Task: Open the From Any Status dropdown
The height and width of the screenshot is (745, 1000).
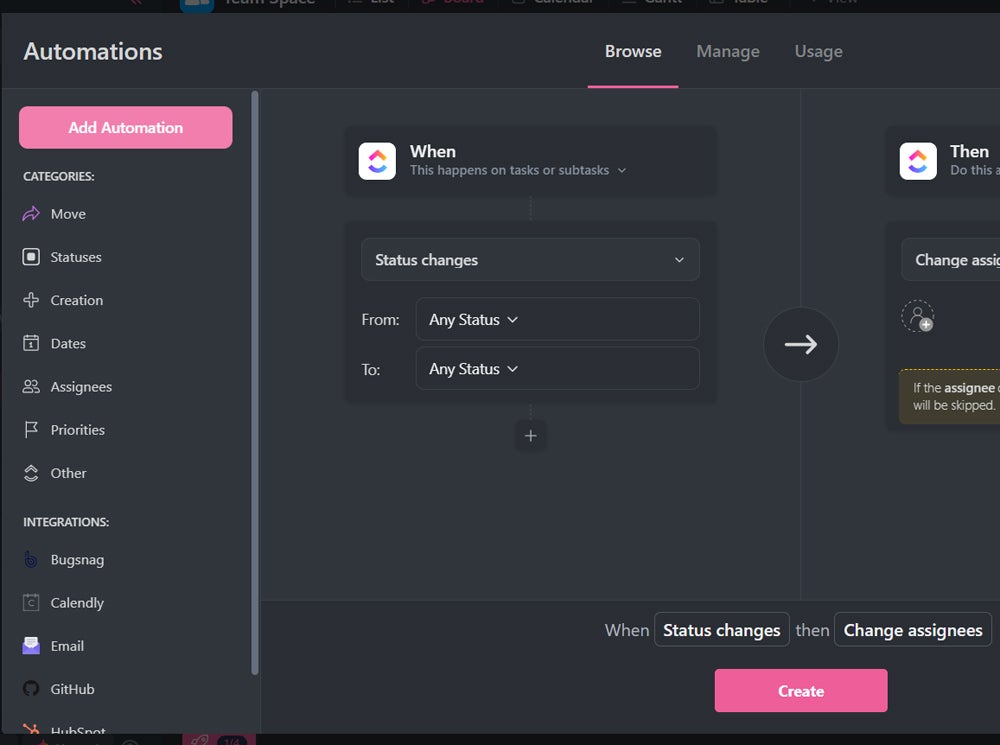Action: coord(557,319)
